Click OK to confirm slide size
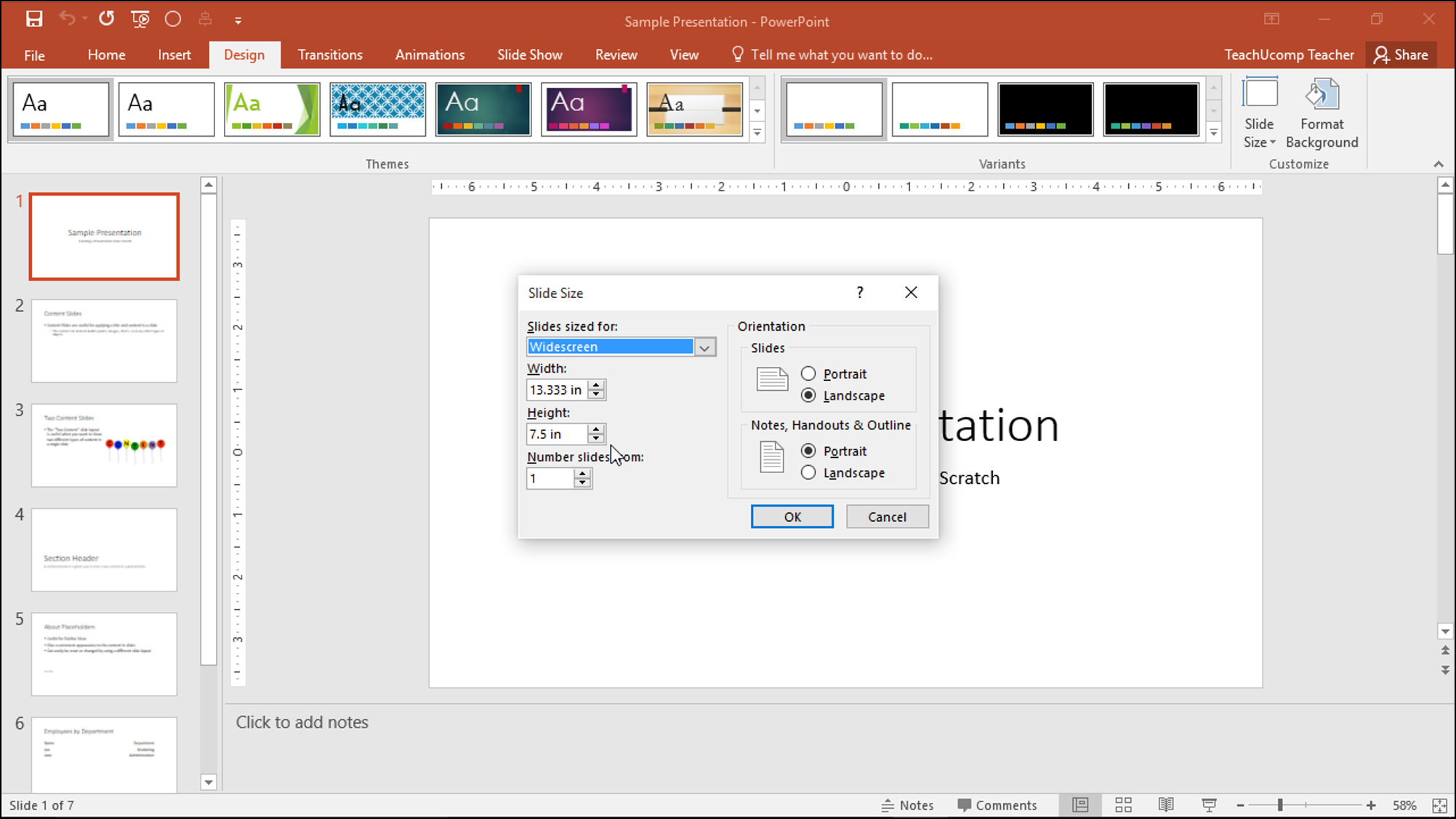Viewport: 1456px width, 819px height. (x=793, y=516)
